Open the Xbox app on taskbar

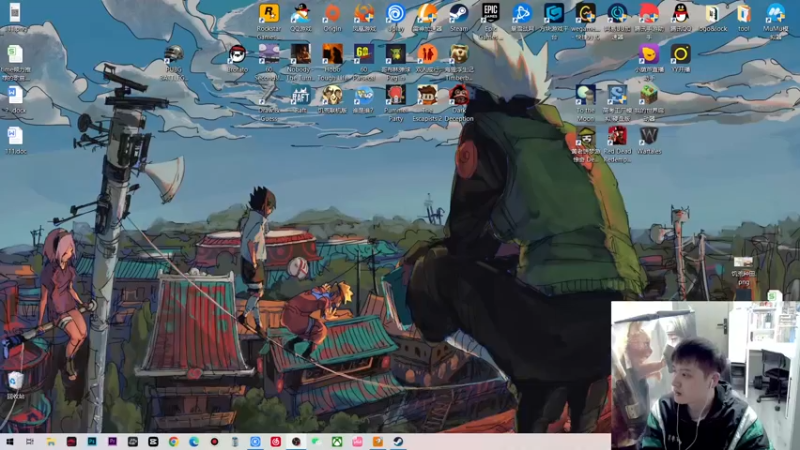point(337,442)
